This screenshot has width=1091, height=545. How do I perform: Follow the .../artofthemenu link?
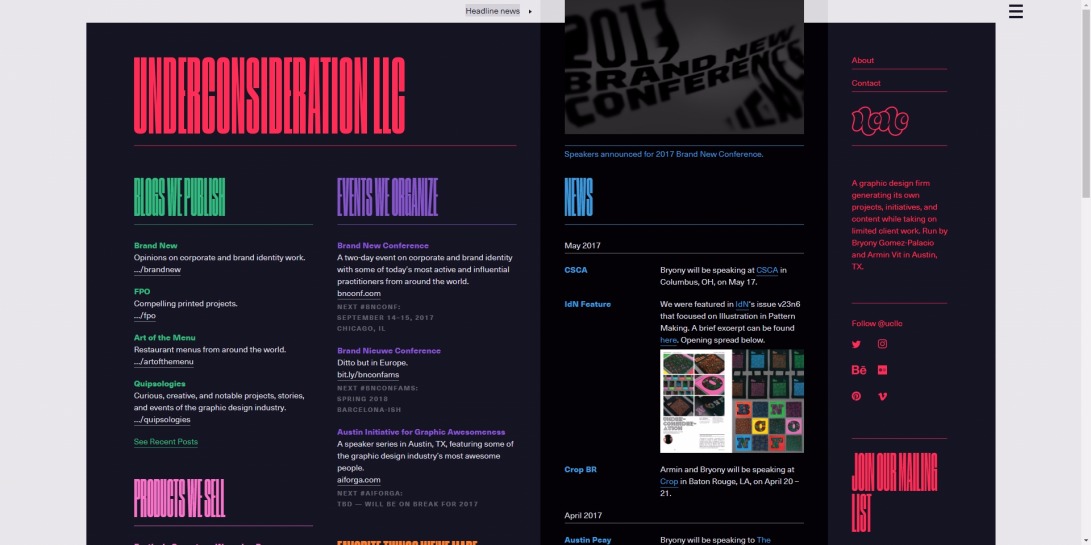[x=164, y=362]
